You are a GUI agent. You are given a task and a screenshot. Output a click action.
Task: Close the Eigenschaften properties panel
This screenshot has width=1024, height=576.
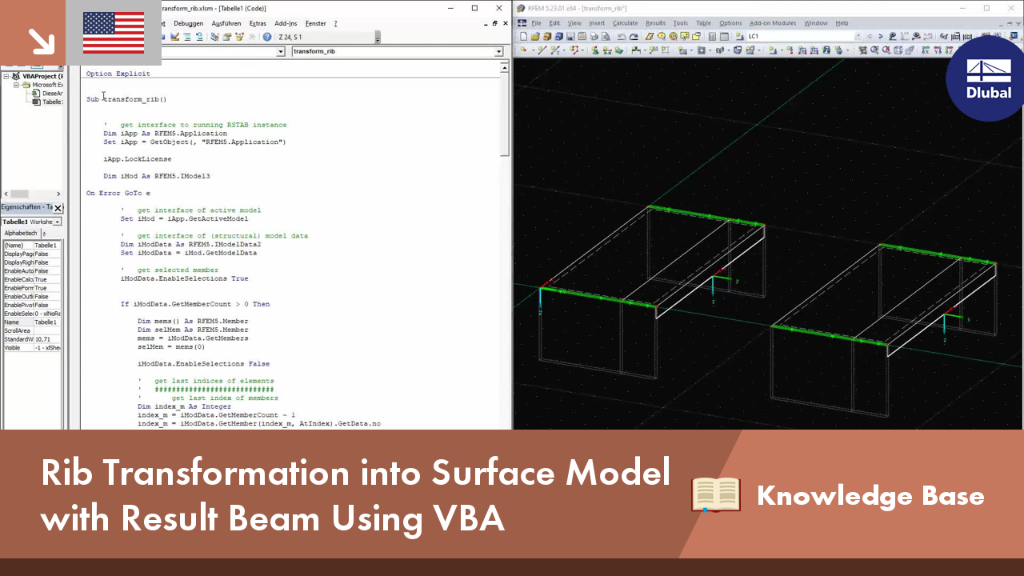58,208
